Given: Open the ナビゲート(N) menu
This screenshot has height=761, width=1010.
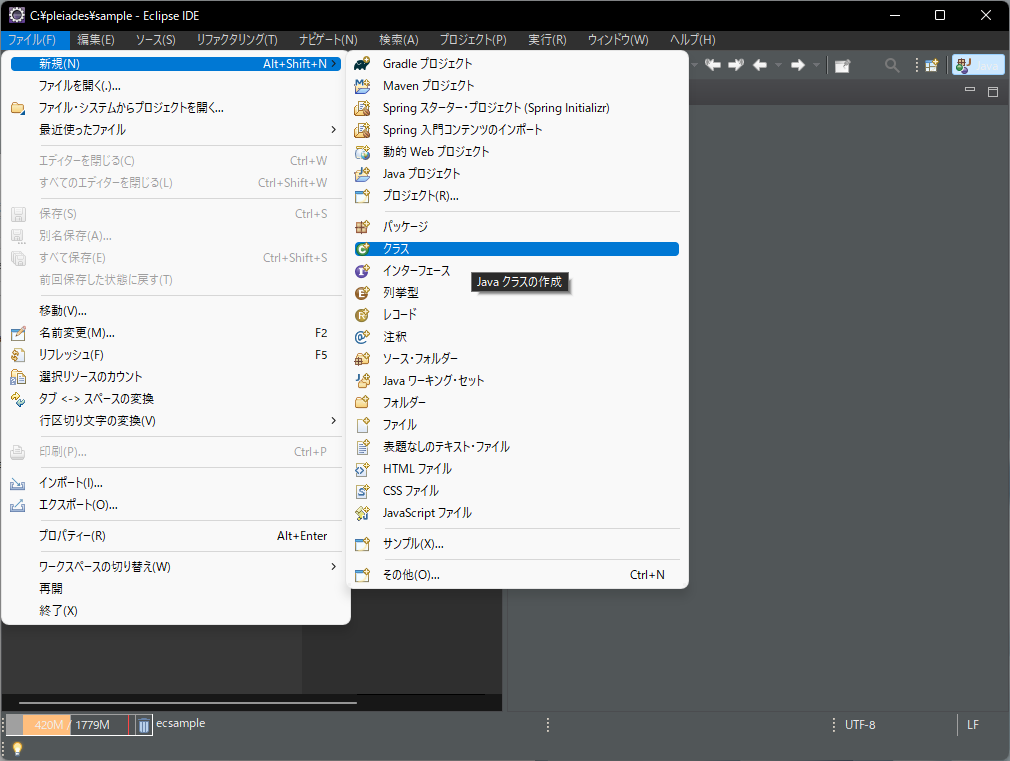Looking at the screenshot, I should (x=328, y=40).
